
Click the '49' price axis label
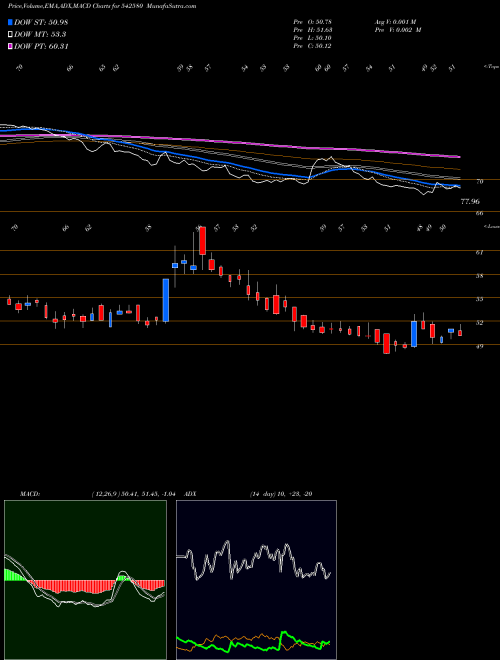pyautogui.click(x=480, y=346)
